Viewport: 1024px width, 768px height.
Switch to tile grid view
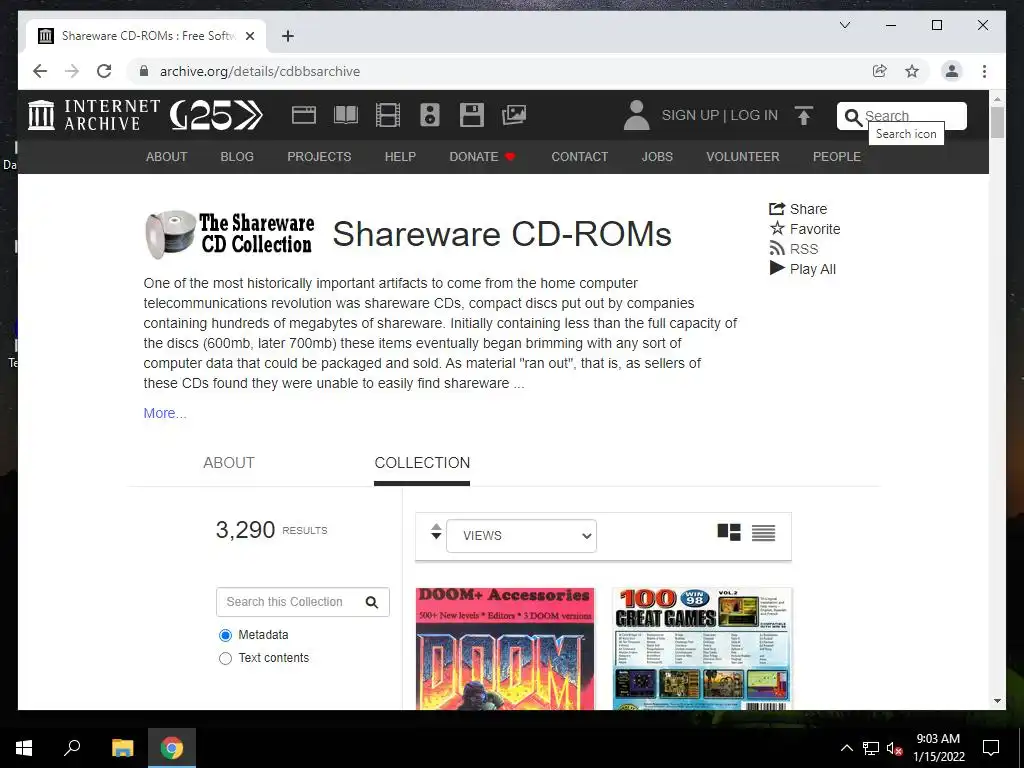coord(729,532)
